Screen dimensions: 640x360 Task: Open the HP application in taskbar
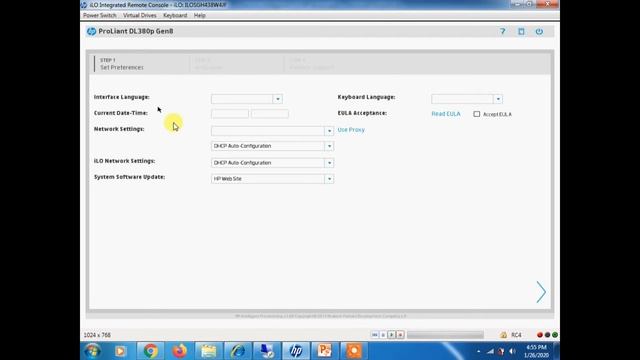296,351
